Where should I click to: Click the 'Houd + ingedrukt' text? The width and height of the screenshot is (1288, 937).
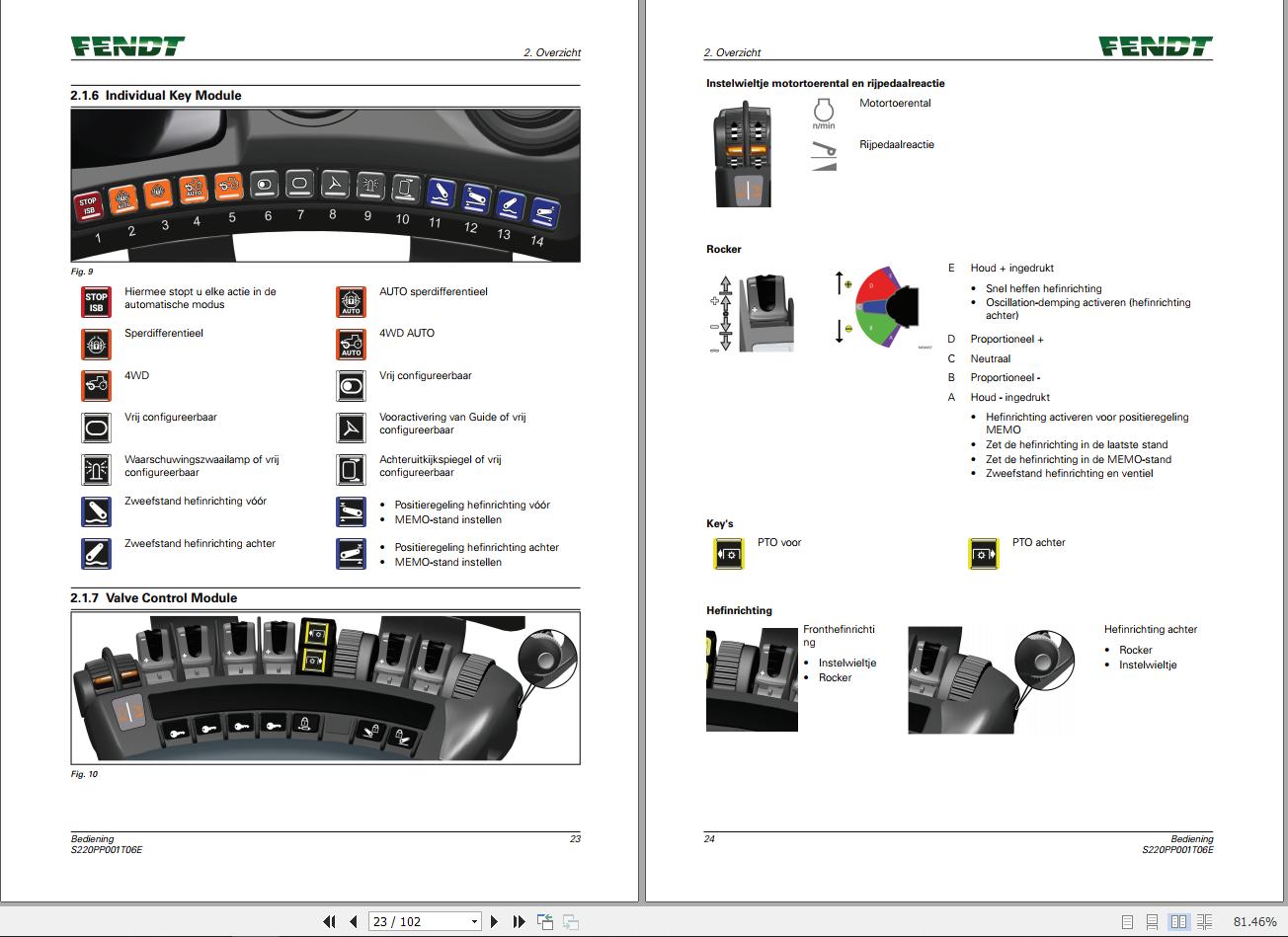coord(1012,269)
